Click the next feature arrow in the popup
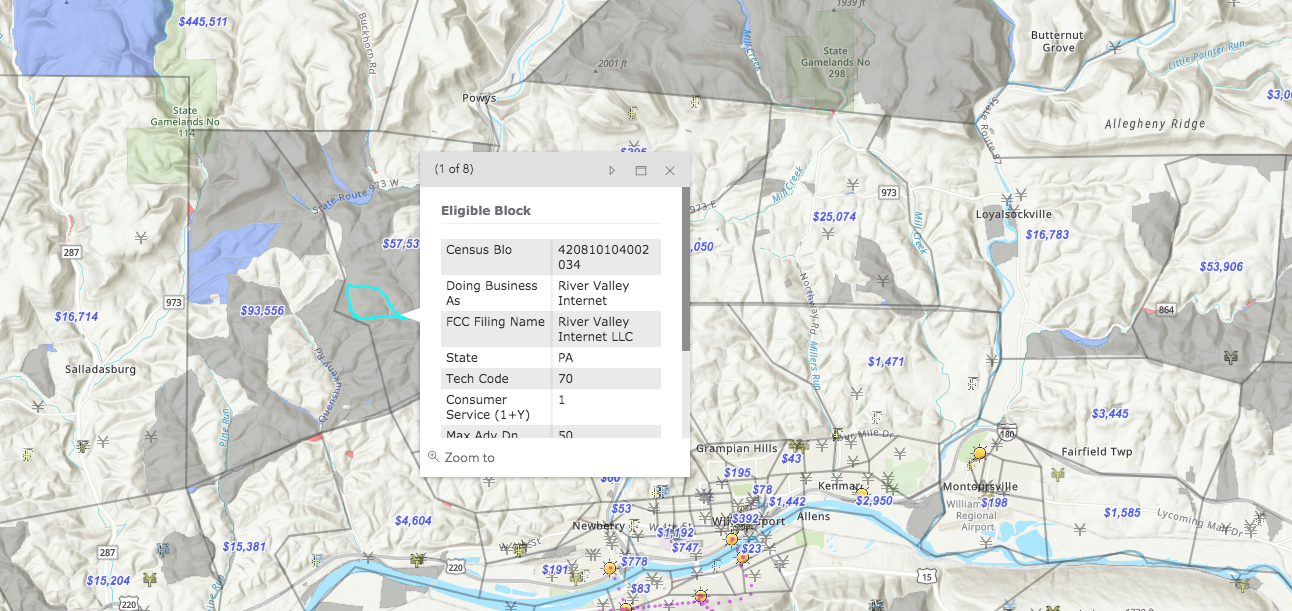 click(612, 170)
